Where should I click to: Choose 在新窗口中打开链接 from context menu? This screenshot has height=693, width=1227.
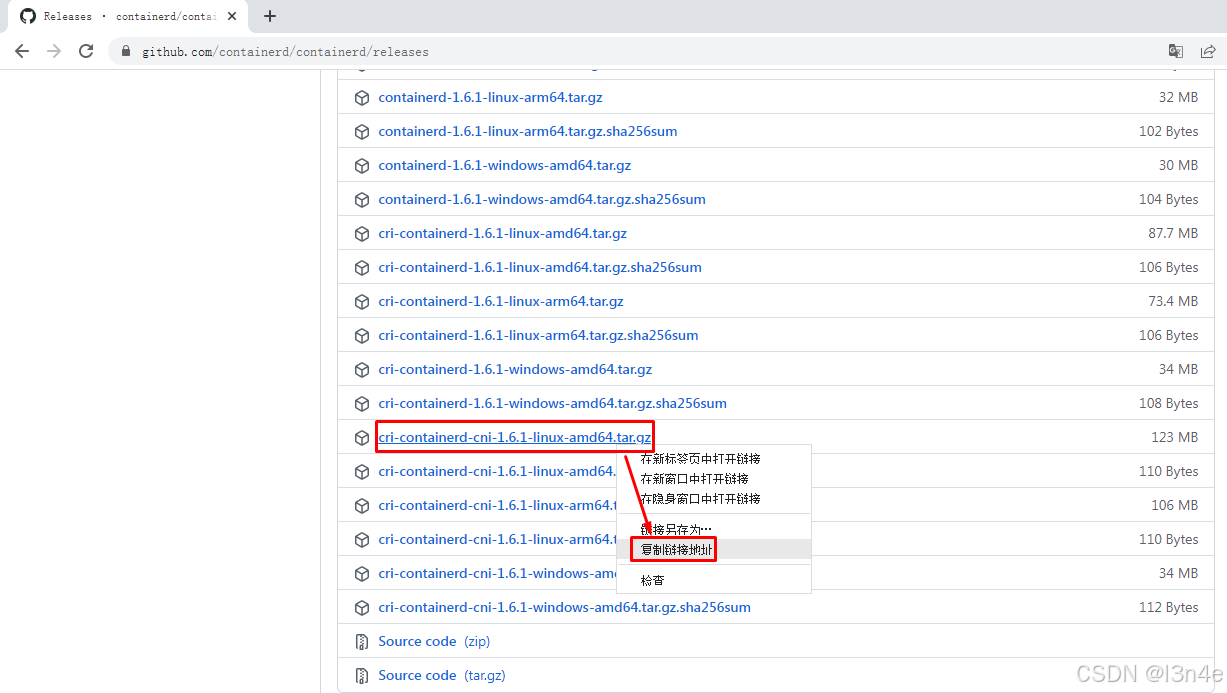[713, 479]
